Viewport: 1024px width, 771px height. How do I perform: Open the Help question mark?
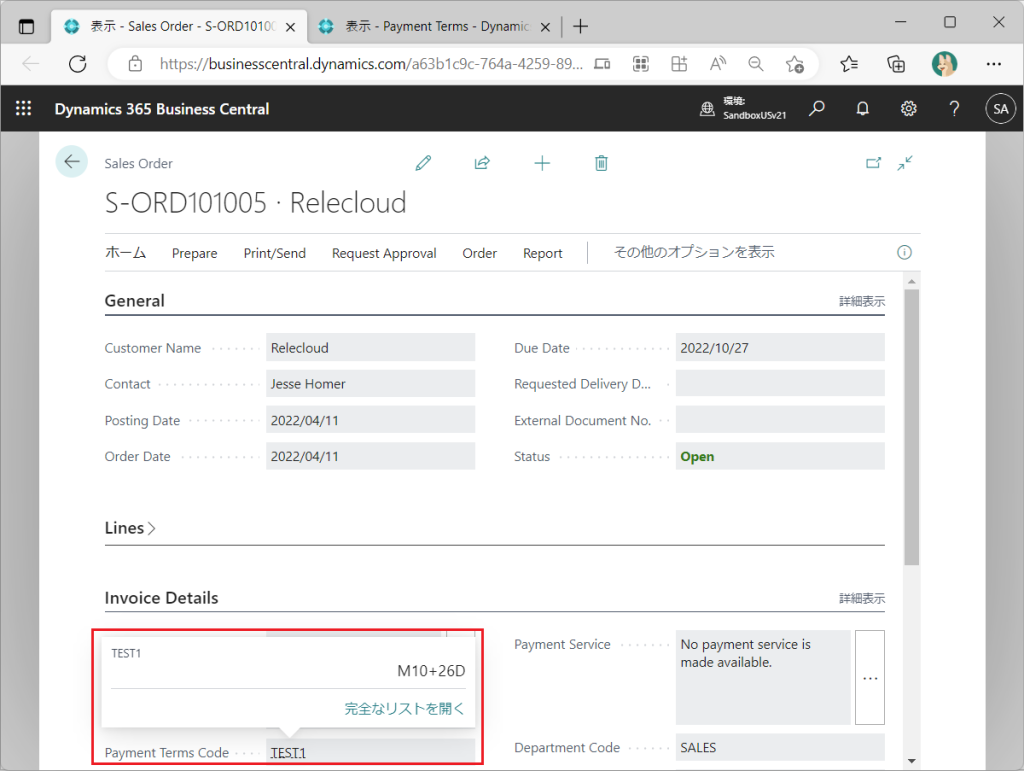[x=954, y=108]
